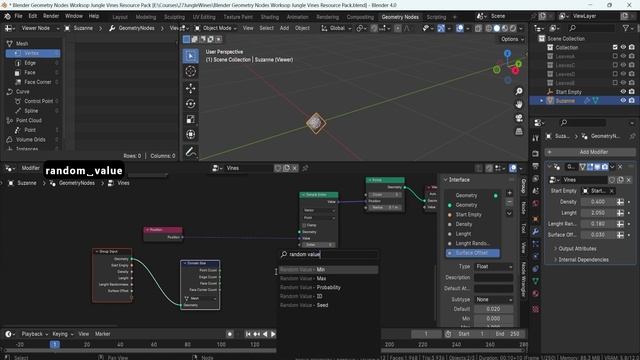640x360 pixels.
Task: Open the Render properties tab icon
Action: [x=536, y=153]
